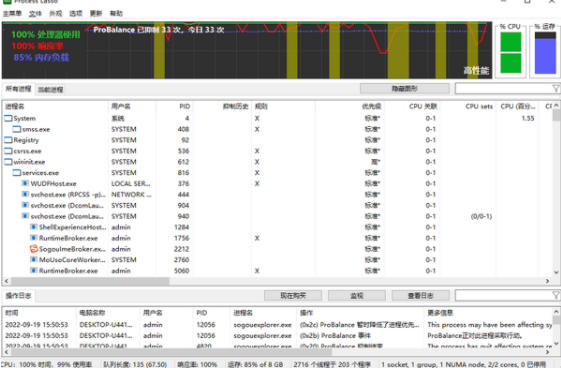Click process list horizontal scrollbar thumb
The image size is (561, 368).
coord(90,281)
